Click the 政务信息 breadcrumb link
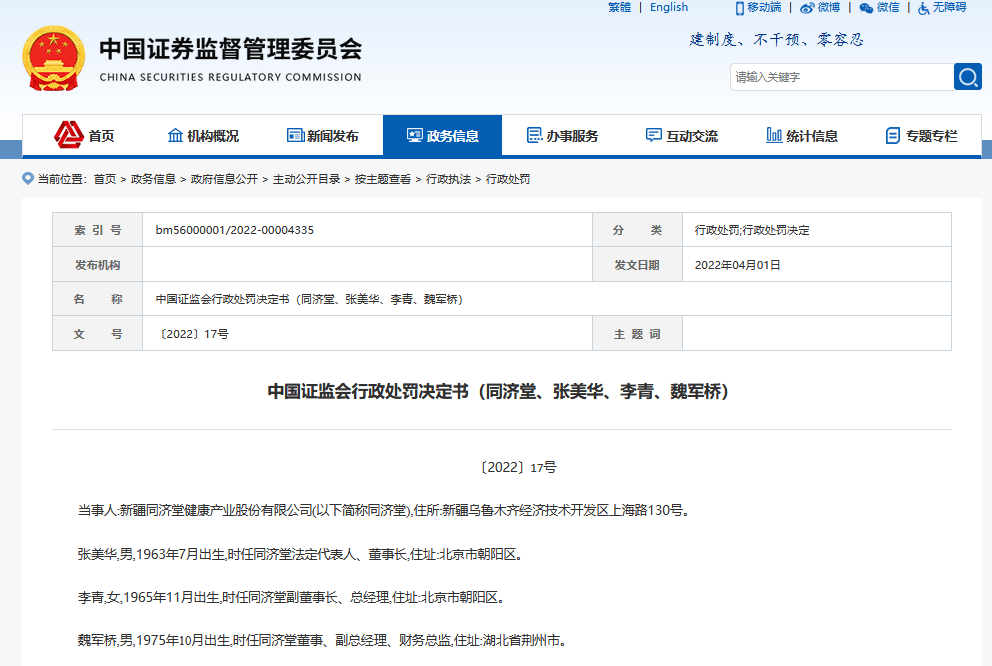 click(x=153, y=180)
